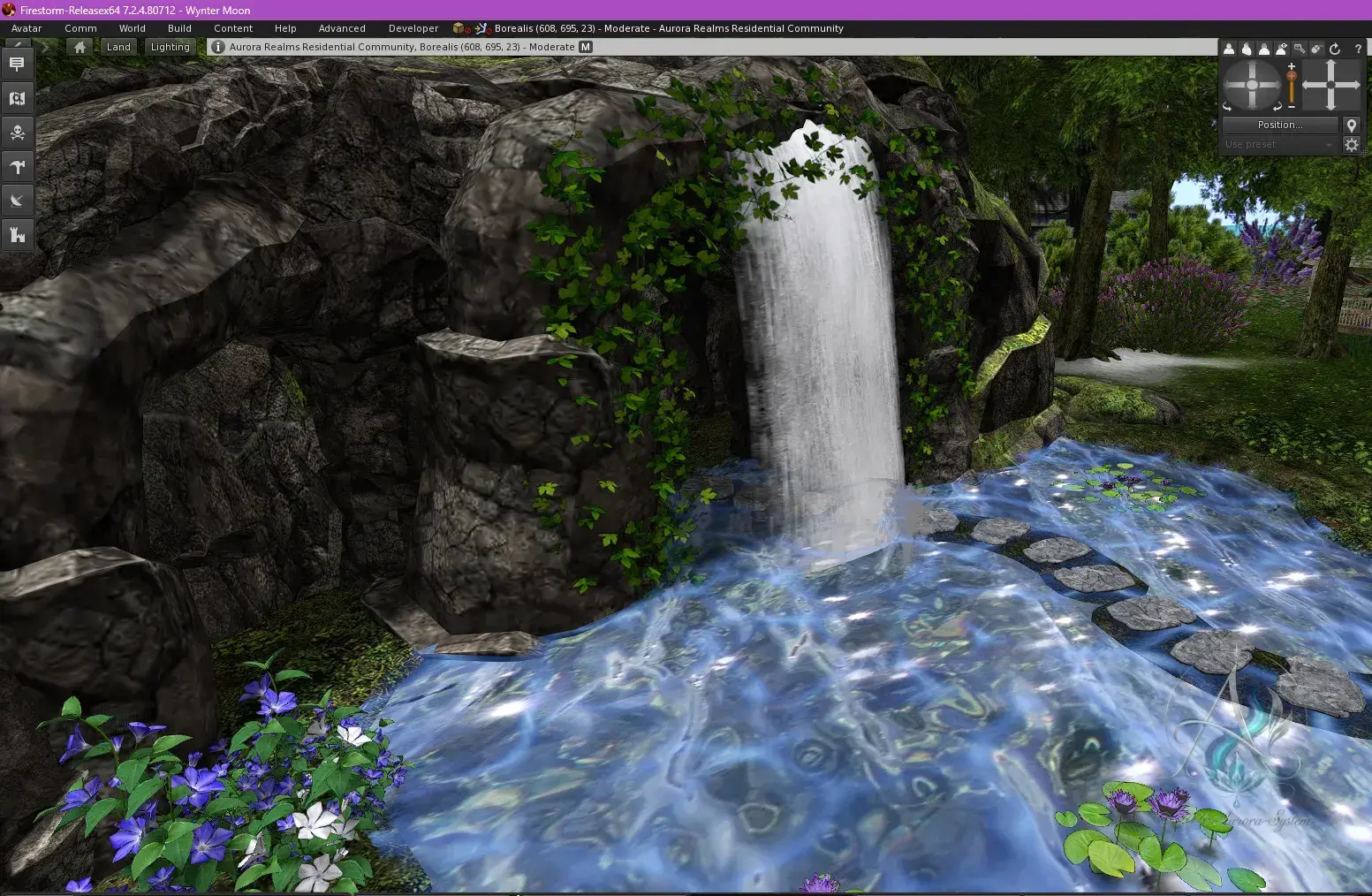1372x896 pixels.
Task: Open camera presets gear settings
Action: [x=1352, y=144]
